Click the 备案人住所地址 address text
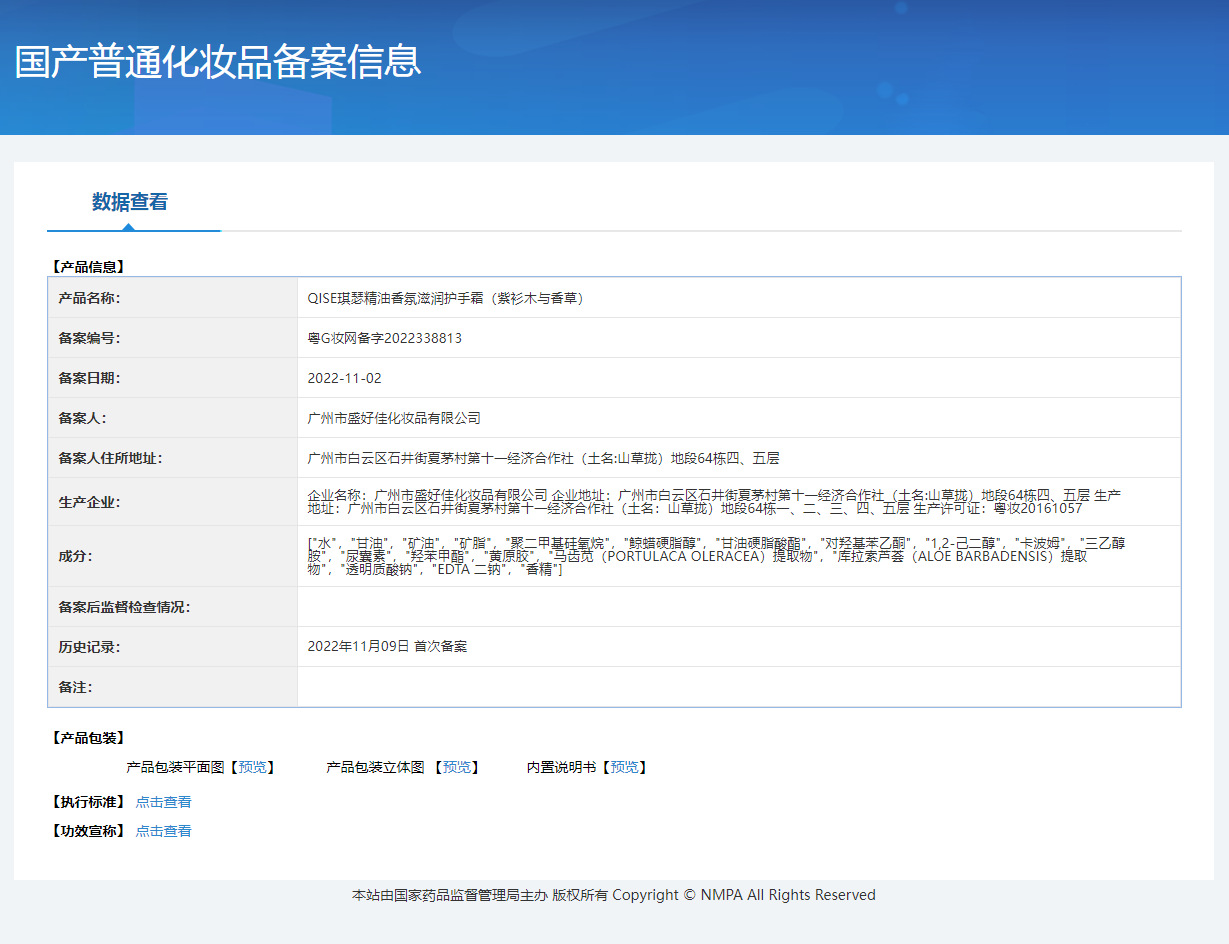The image size is (1229, 944). 543,458
